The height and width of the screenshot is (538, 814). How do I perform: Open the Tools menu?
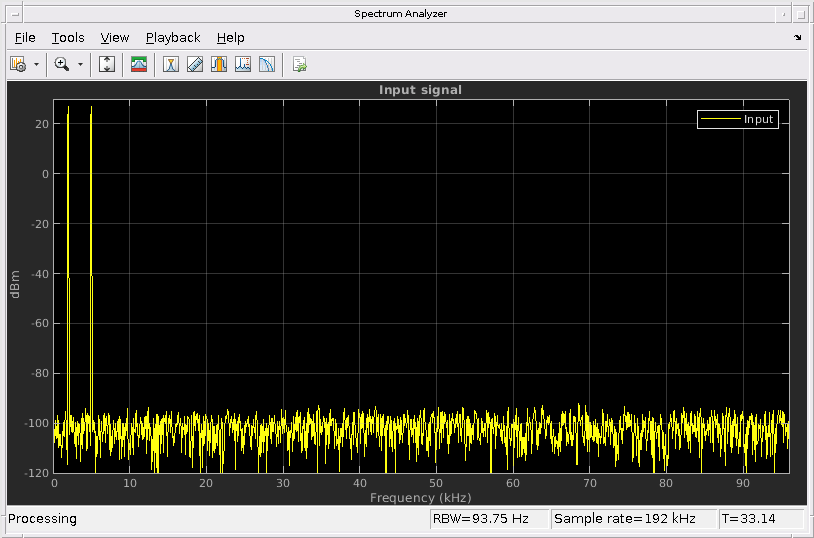point(68,37)
